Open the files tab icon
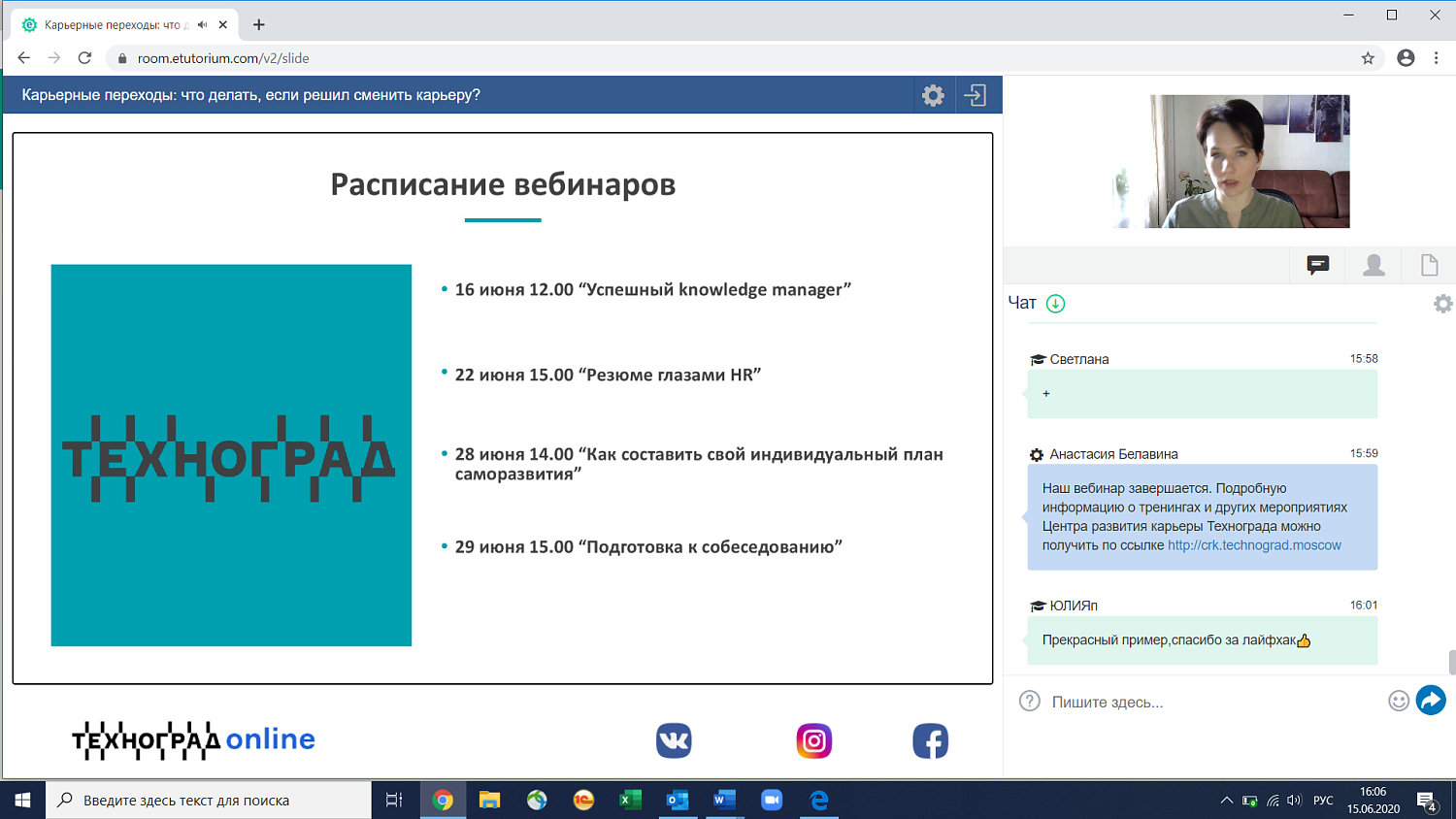This screenshot has width=1456, height=819. (x=1429, y=265)
